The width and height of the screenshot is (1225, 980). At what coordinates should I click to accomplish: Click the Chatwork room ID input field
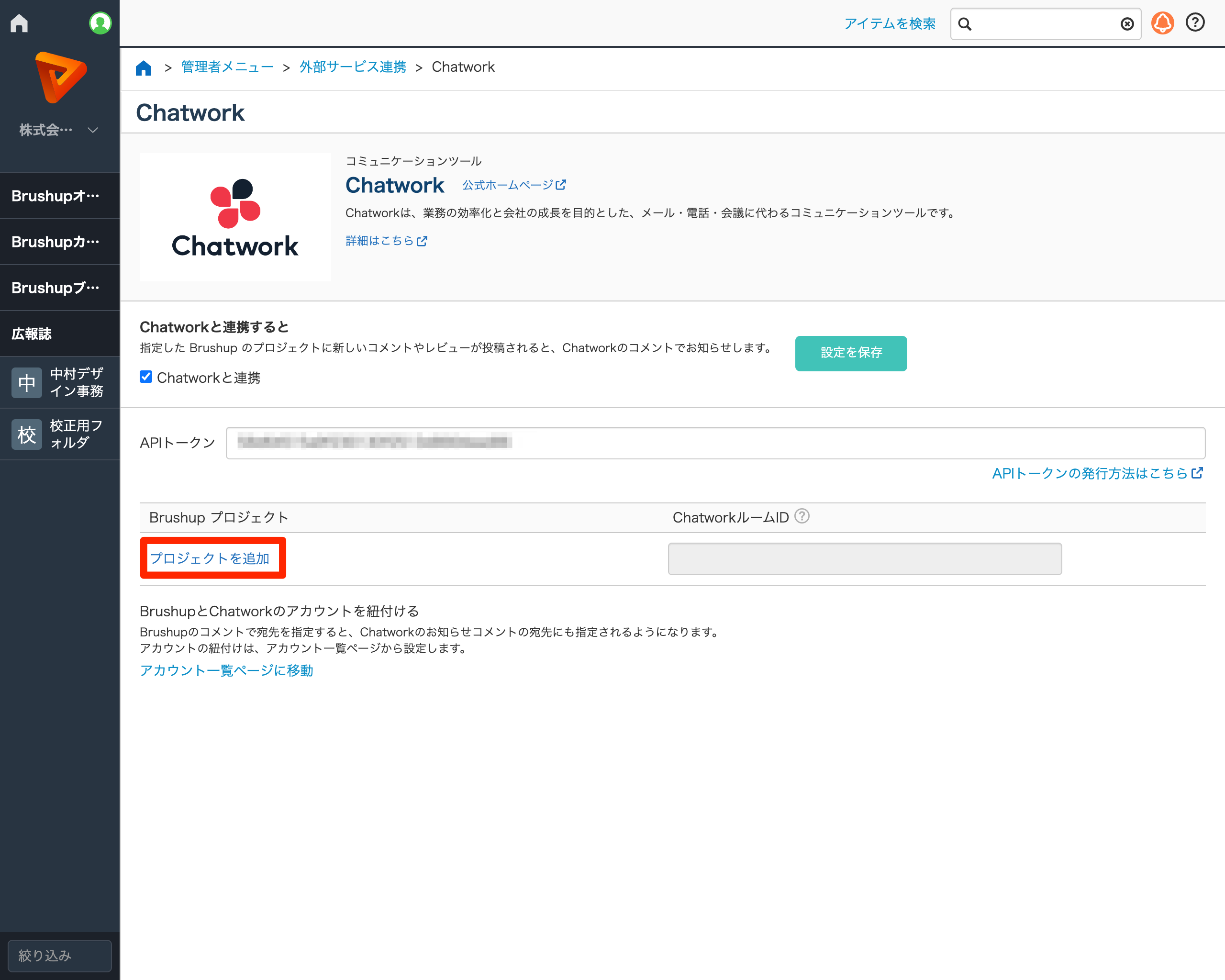coord(865,559)
